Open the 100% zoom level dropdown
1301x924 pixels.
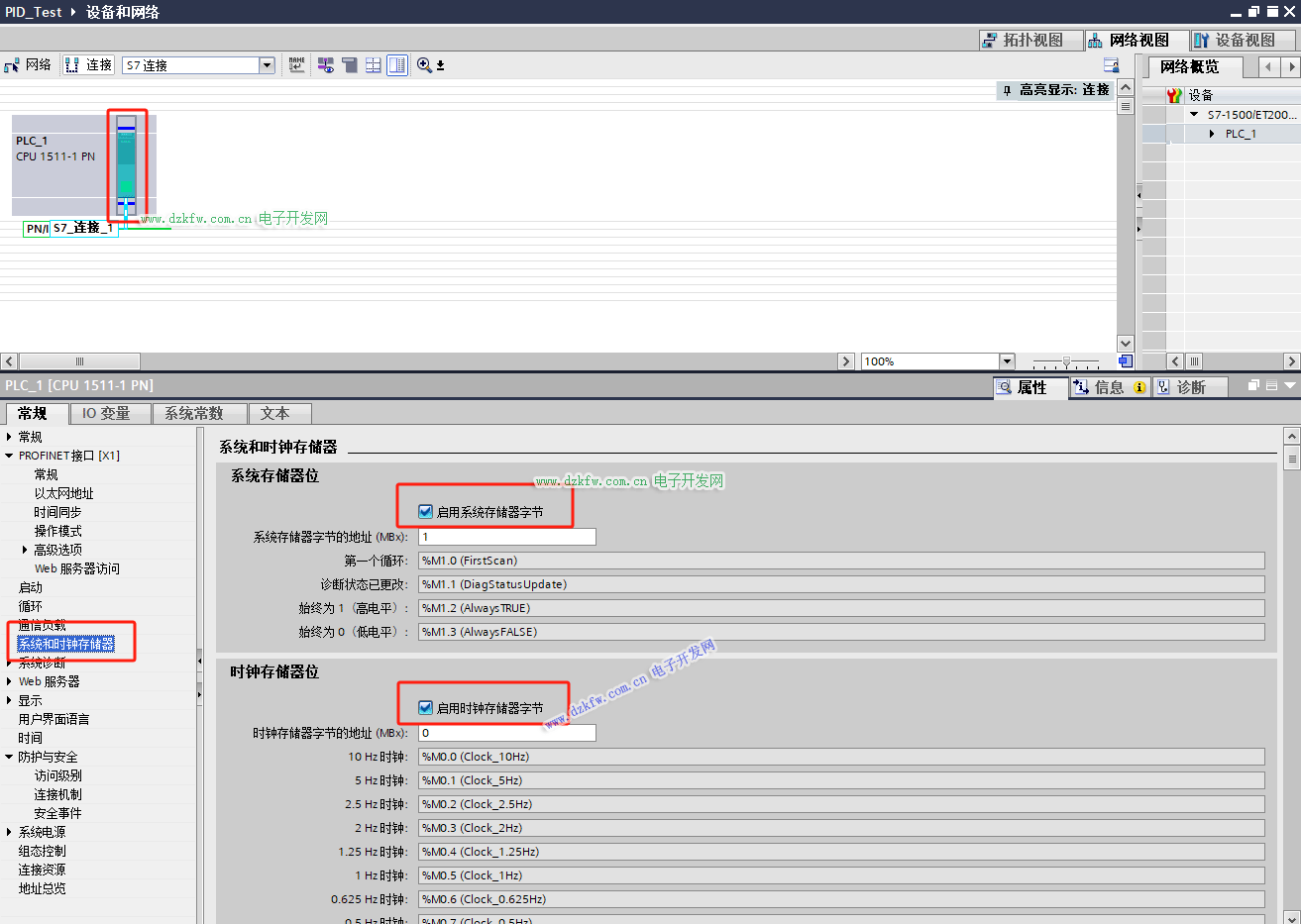(x=1007, y=361)
